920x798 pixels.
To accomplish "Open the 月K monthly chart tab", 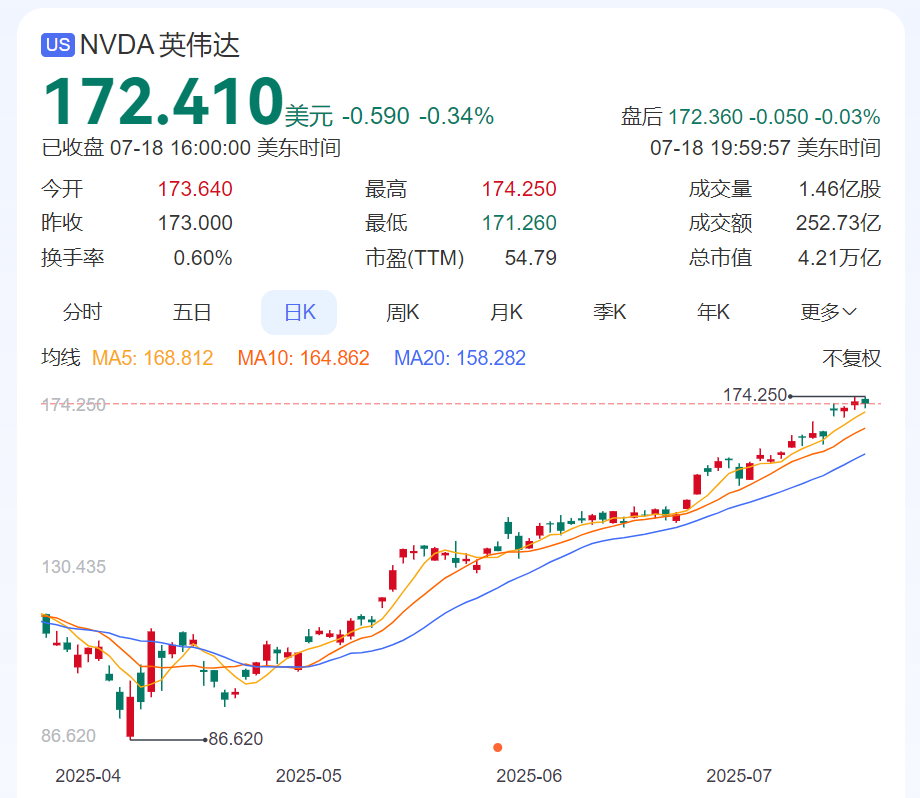I will 506,312.
